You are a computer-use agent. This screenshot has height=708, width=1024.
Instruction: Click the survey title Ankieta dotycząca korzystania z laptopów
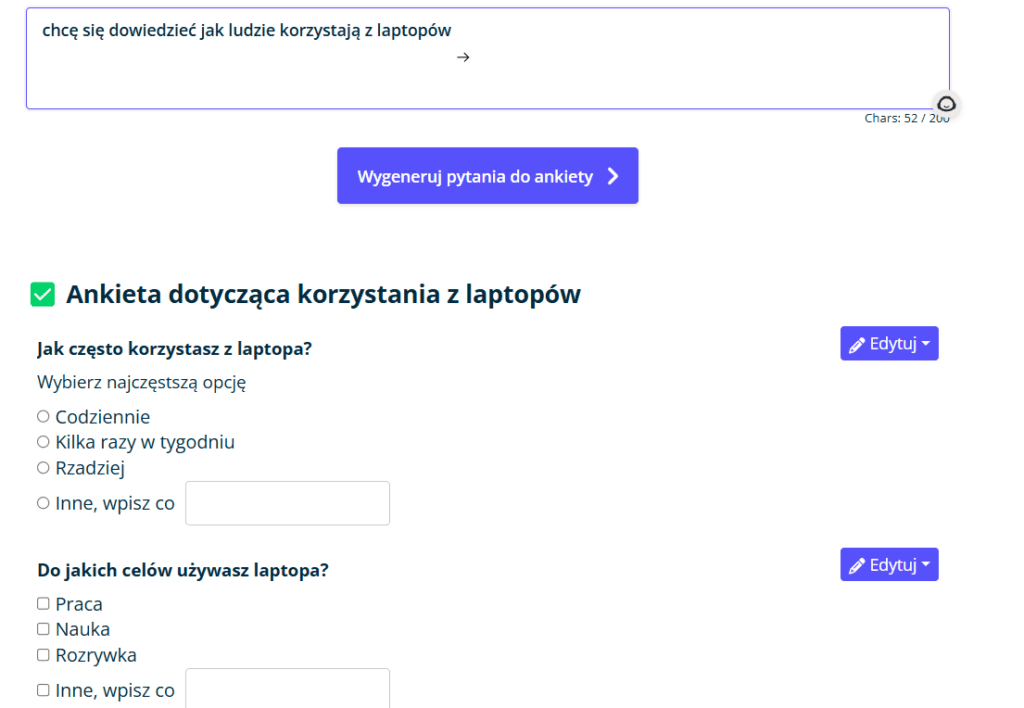[323, 294]
